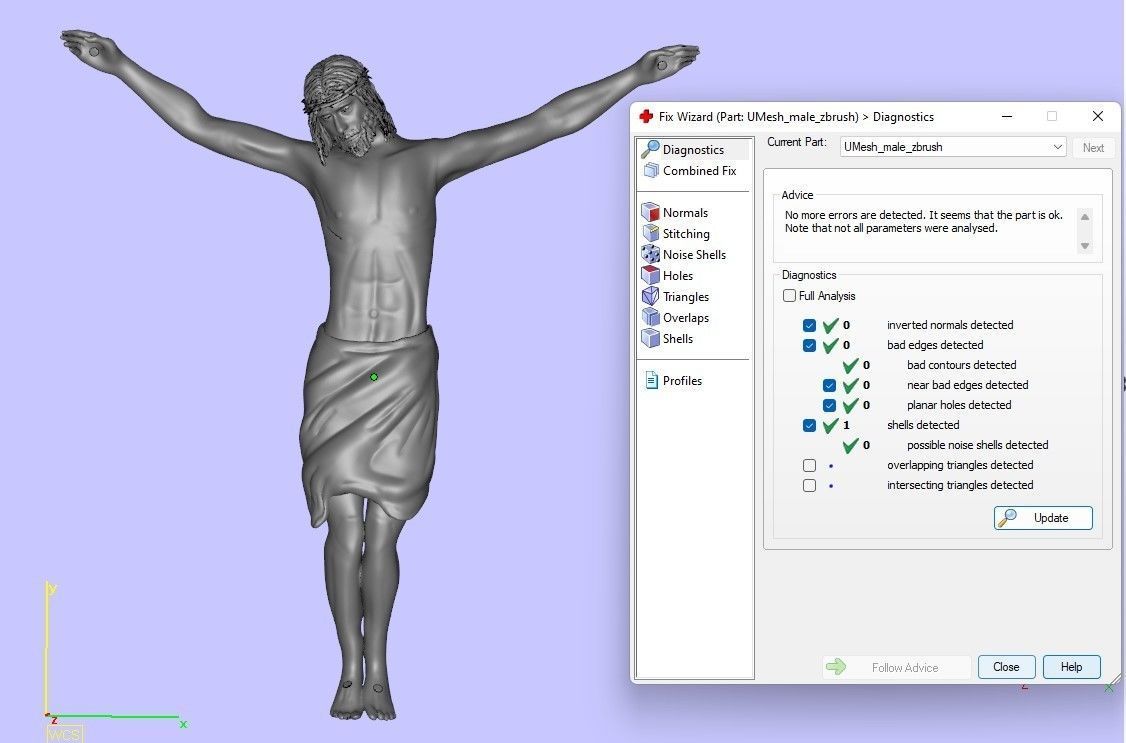Open Help for the Fix Wizard

(x=1071, y=667)
